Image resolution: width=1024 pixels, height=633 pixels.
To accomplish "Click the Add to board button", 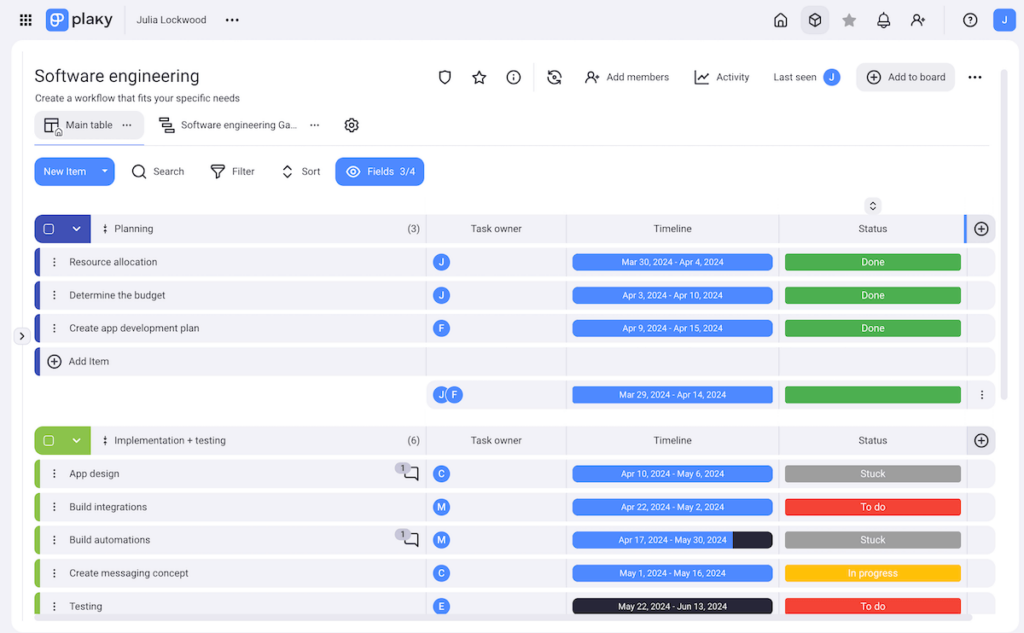I will (905, 77).
